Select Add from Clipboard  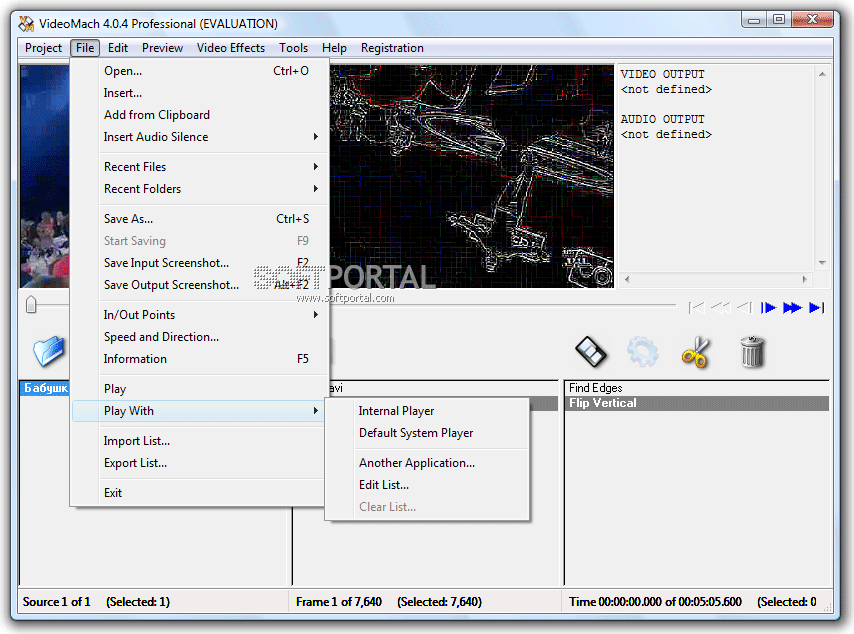(200, 115)
